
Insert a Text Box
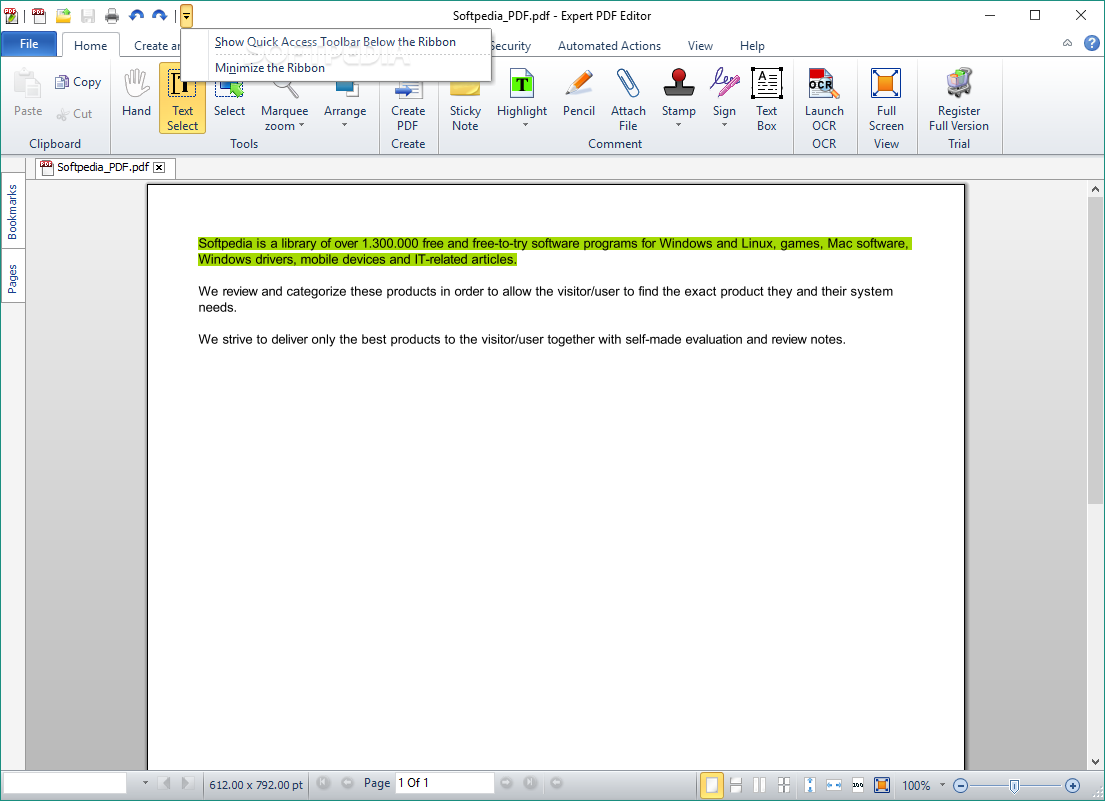click(x=766, y=99)
